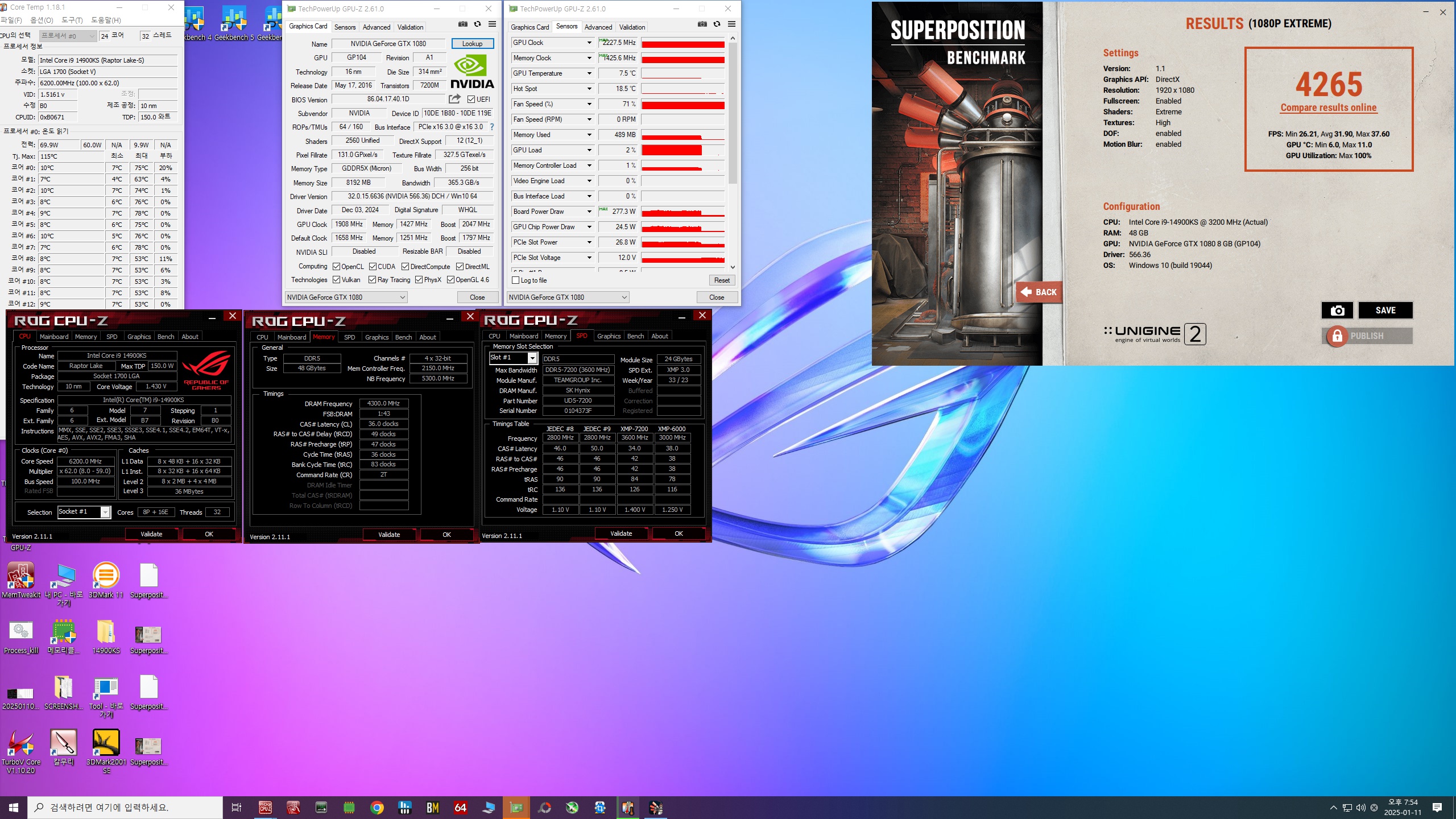Open the GPU Clock sensor dropdown
Viewport: 1456px width, 819px height.
tap(589, 43)
